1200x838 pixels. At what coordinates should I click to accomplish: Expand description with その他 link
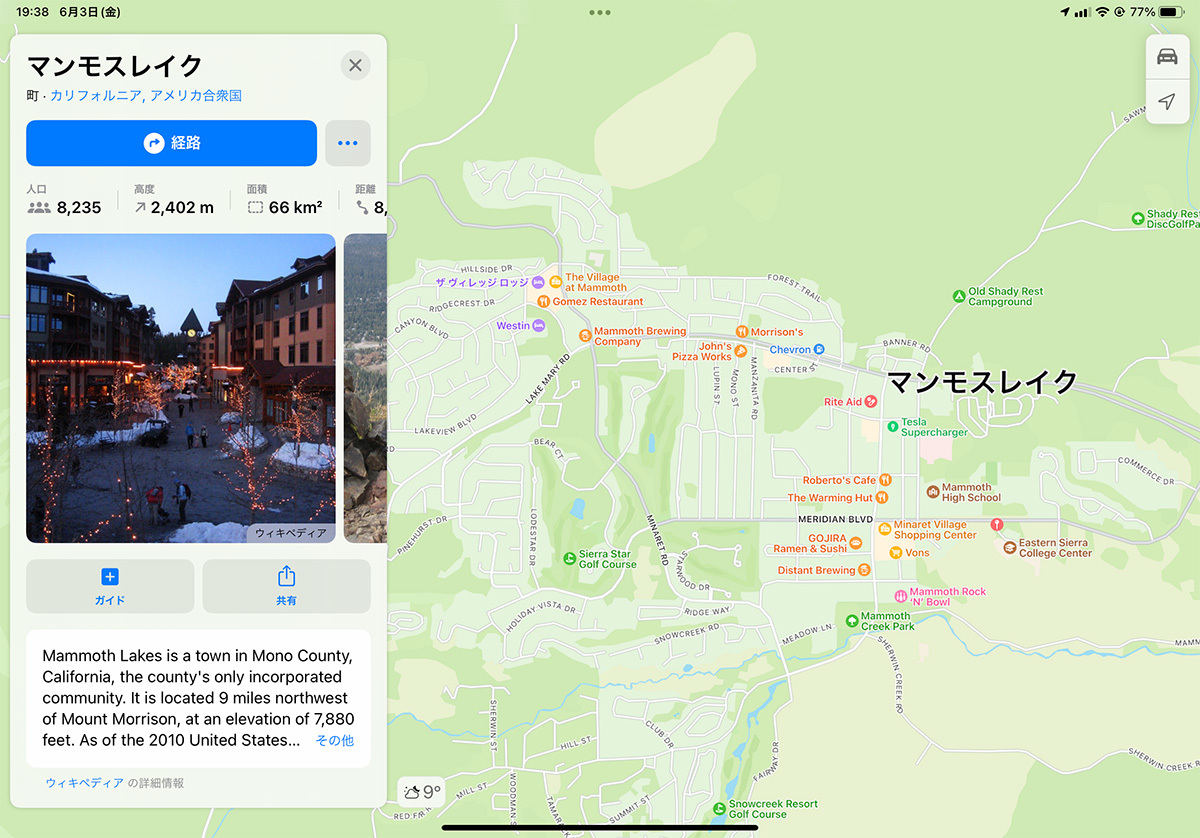point(335,741)
